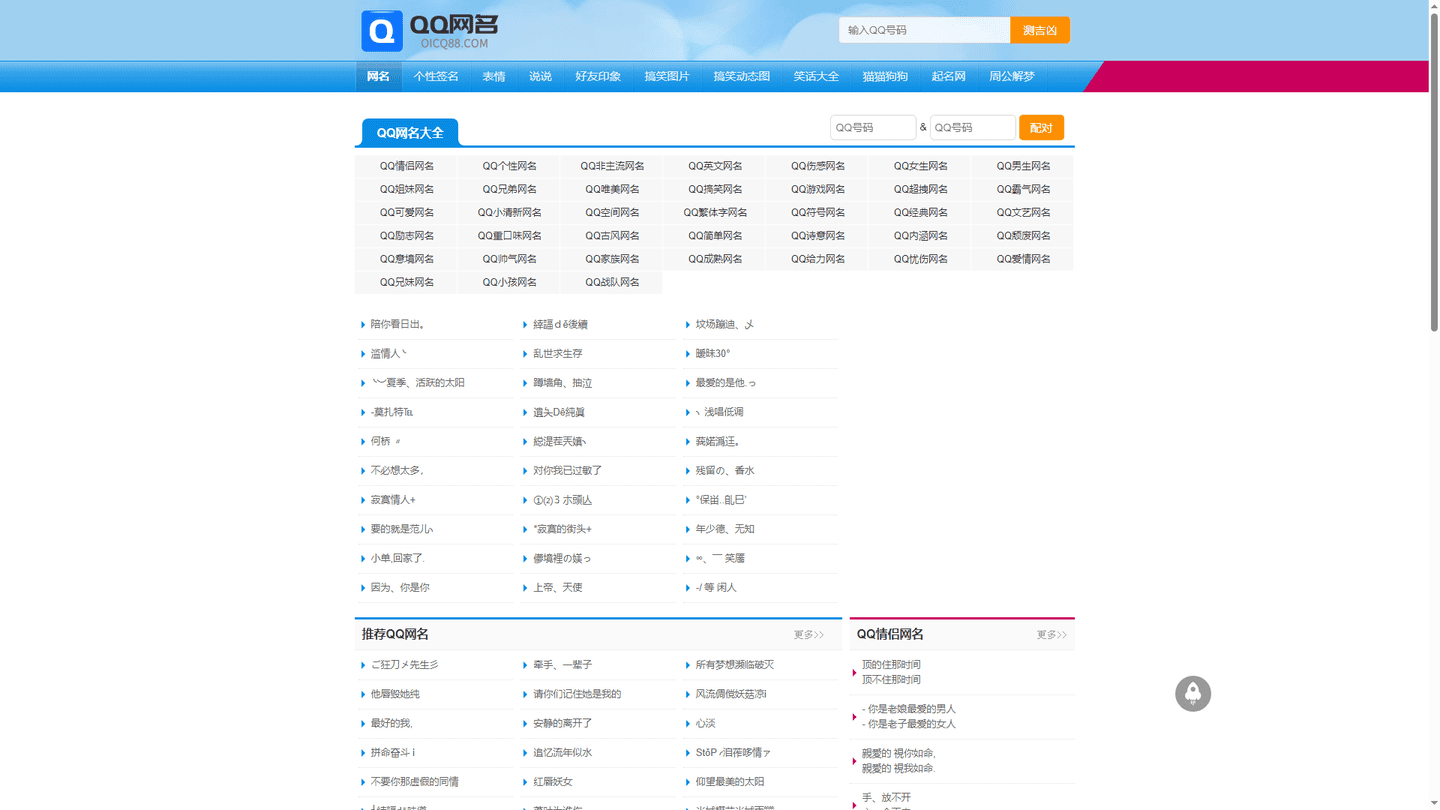Open the 个性签名 navigation item

[436, 76]
